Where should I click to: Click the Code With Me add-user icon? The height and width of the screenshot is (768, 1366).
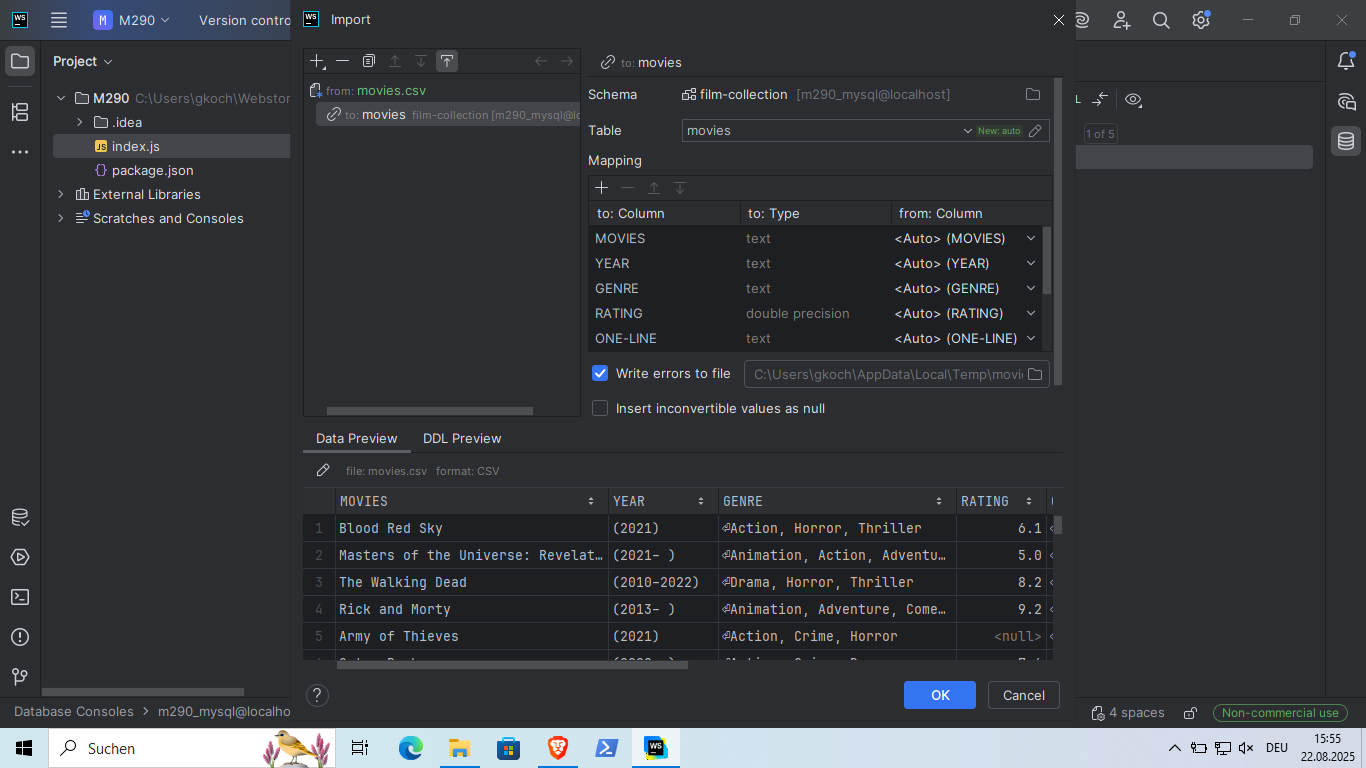click(x=1121, y=20)
